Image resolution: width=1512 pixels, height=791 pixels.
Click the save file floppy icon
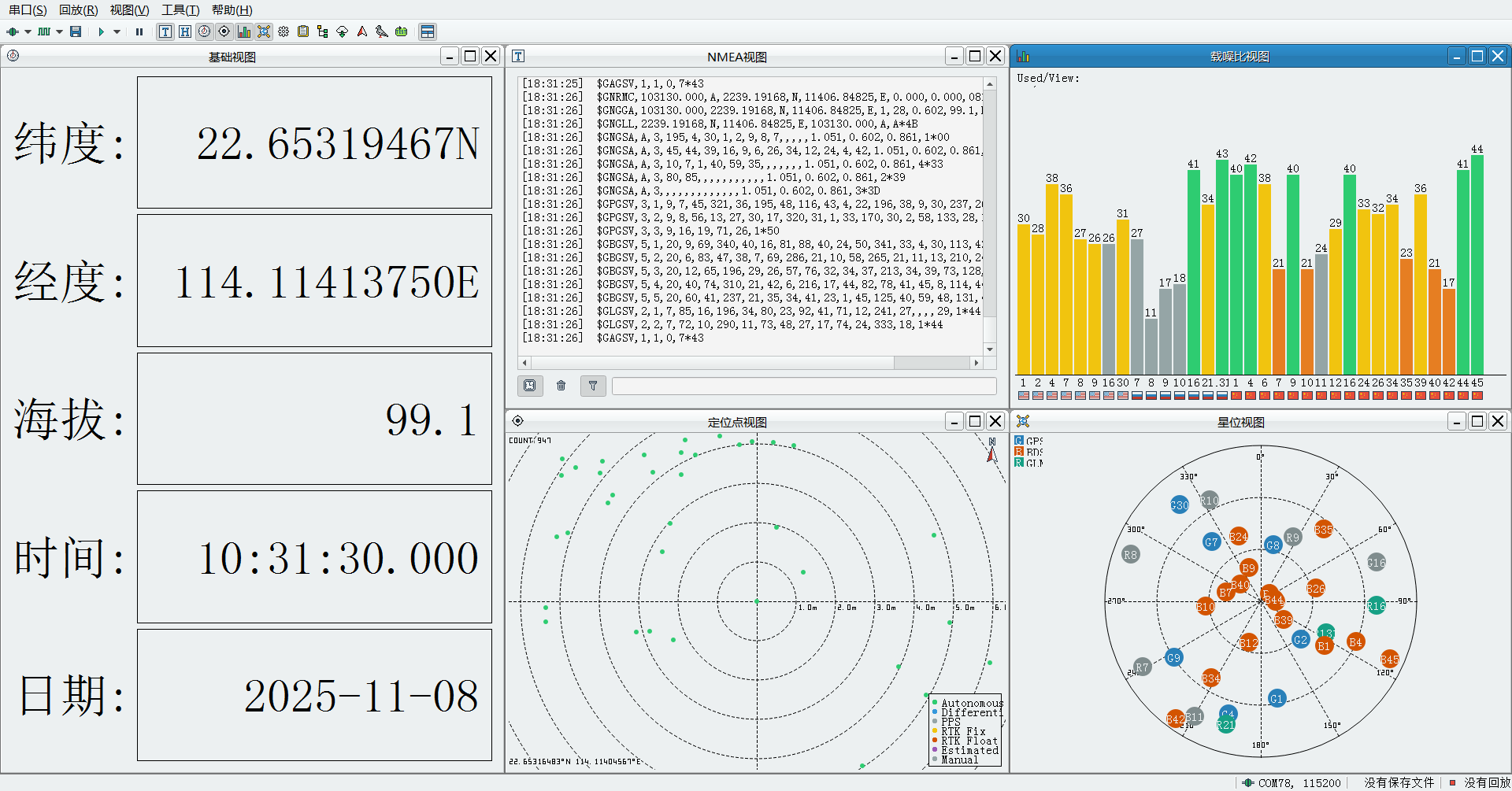tap(76, 31)
